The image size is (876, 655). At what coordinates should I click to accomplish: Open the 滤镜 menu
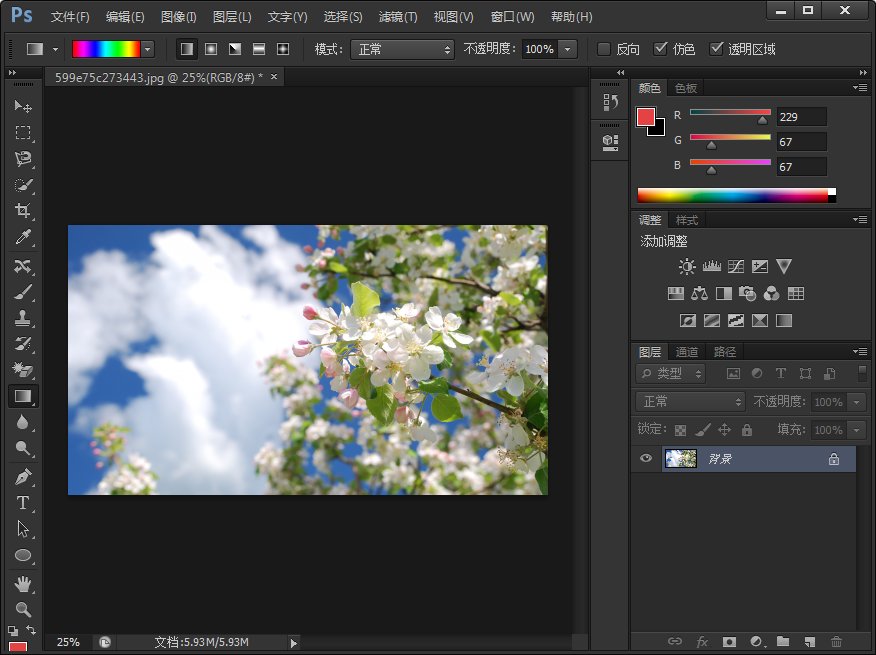[x=396, y=16]
